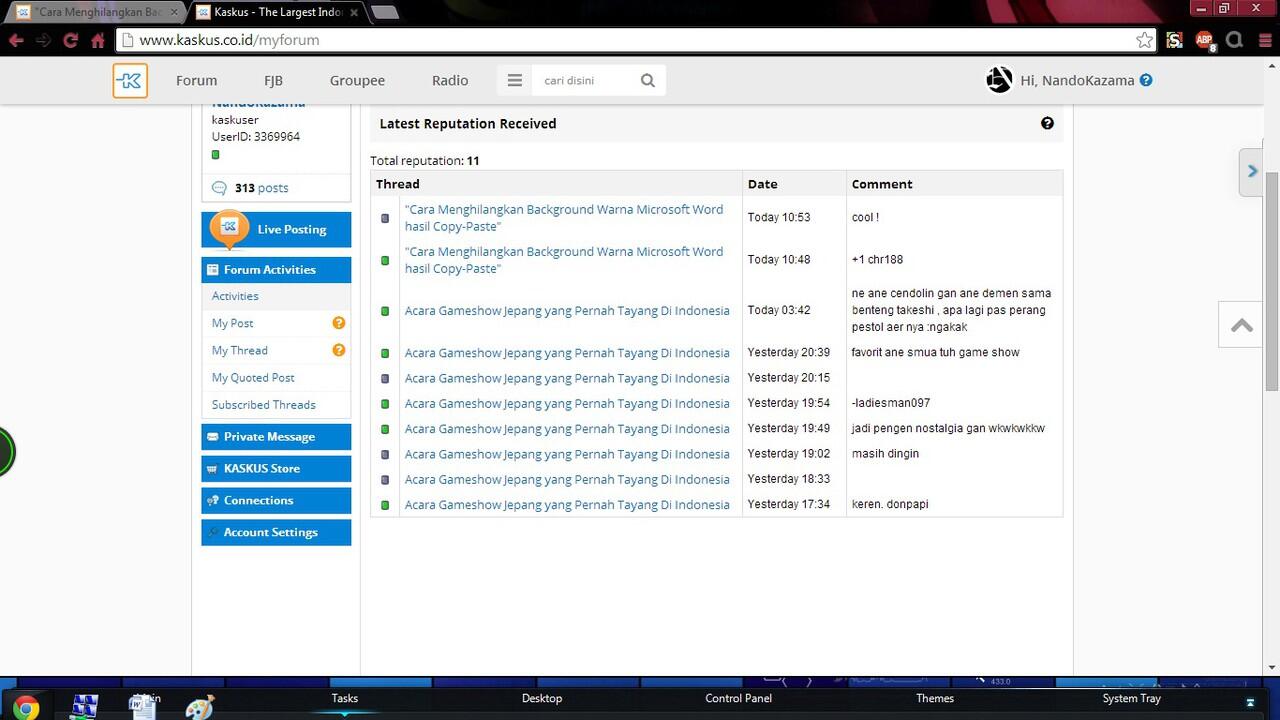1280x720 pixels.
Task: Open the Paint icon in the taskbar
Action: (200, 707)
